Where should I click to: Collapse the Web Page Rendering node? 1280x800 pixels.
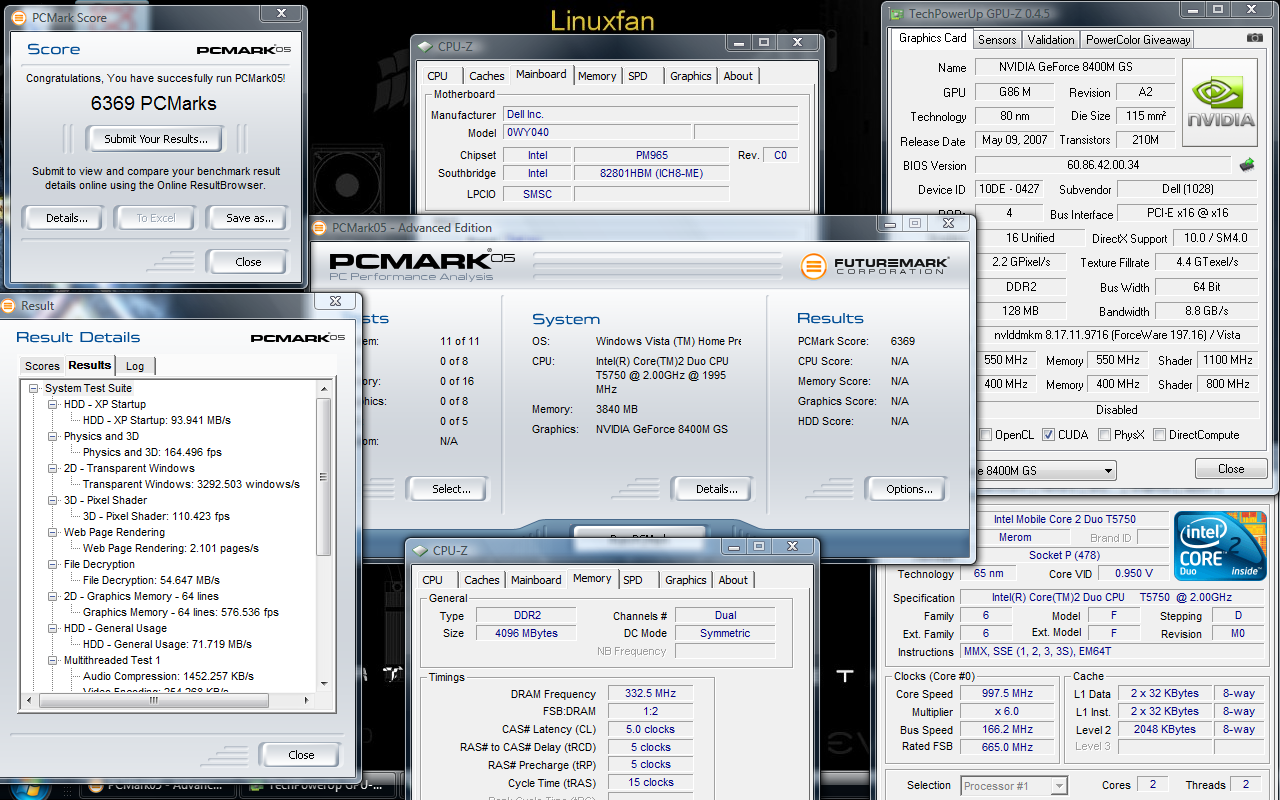click(x=53, y=532)
